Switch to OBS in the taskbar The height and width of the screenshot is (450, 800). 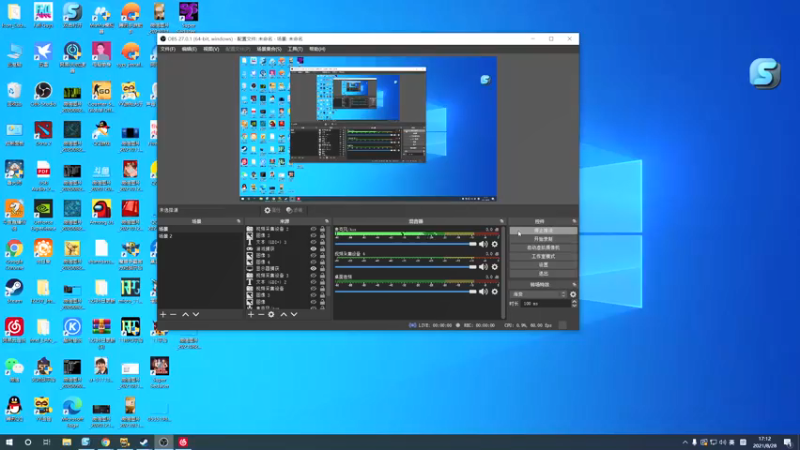point(164,442)
